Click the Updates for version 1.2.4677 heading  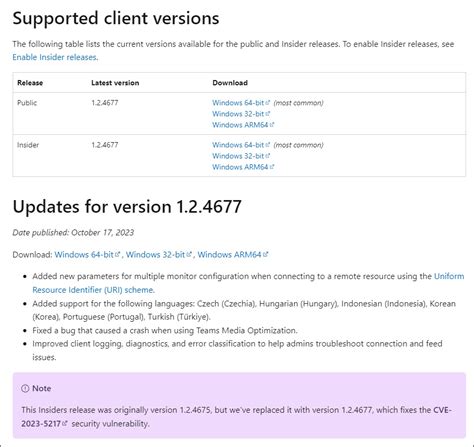coord(127,207)
